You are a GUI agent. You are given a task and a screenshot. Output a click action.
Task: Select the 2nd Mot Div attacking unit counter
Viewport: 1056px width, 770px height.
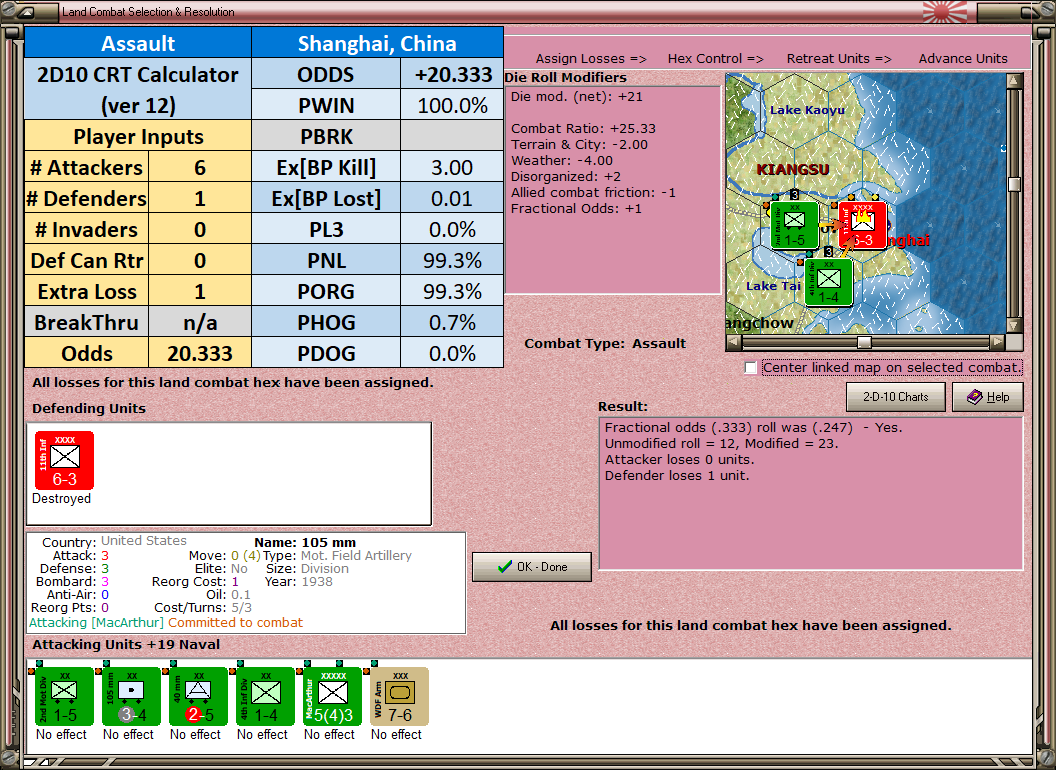pos(64,697)
